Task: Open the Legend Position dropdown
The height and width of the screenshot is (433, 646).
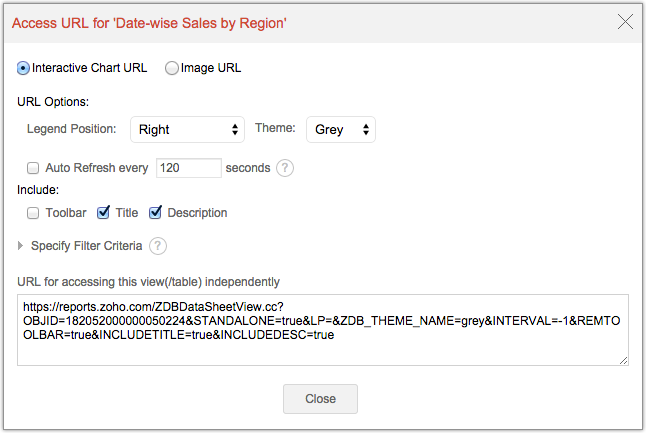Action: tap(188, 129)
